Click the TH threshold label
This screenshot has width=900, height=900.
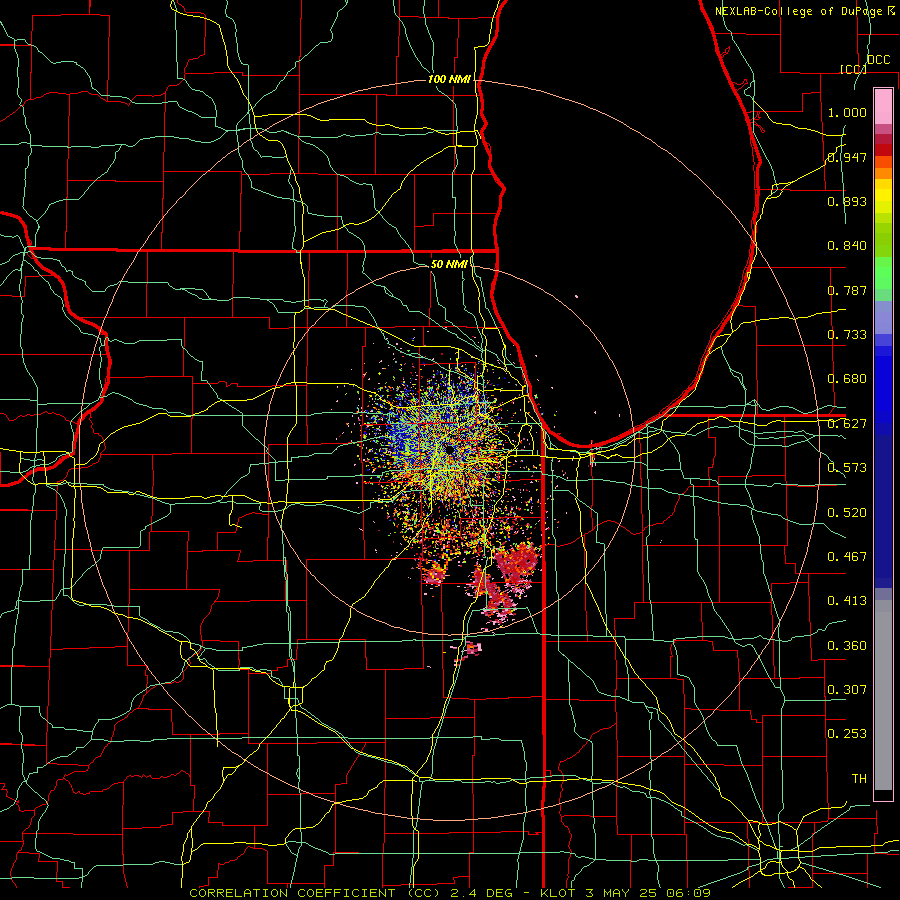pos(859,779)
